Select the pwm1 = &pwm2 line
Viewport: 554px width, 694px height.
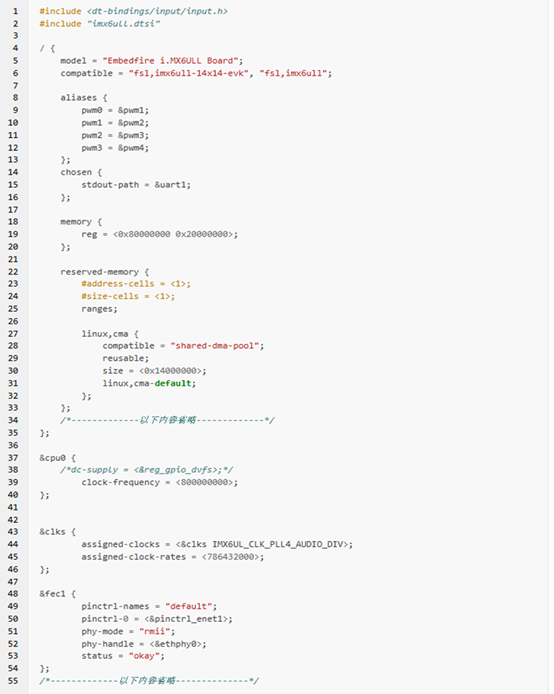[x=115, y=123]
